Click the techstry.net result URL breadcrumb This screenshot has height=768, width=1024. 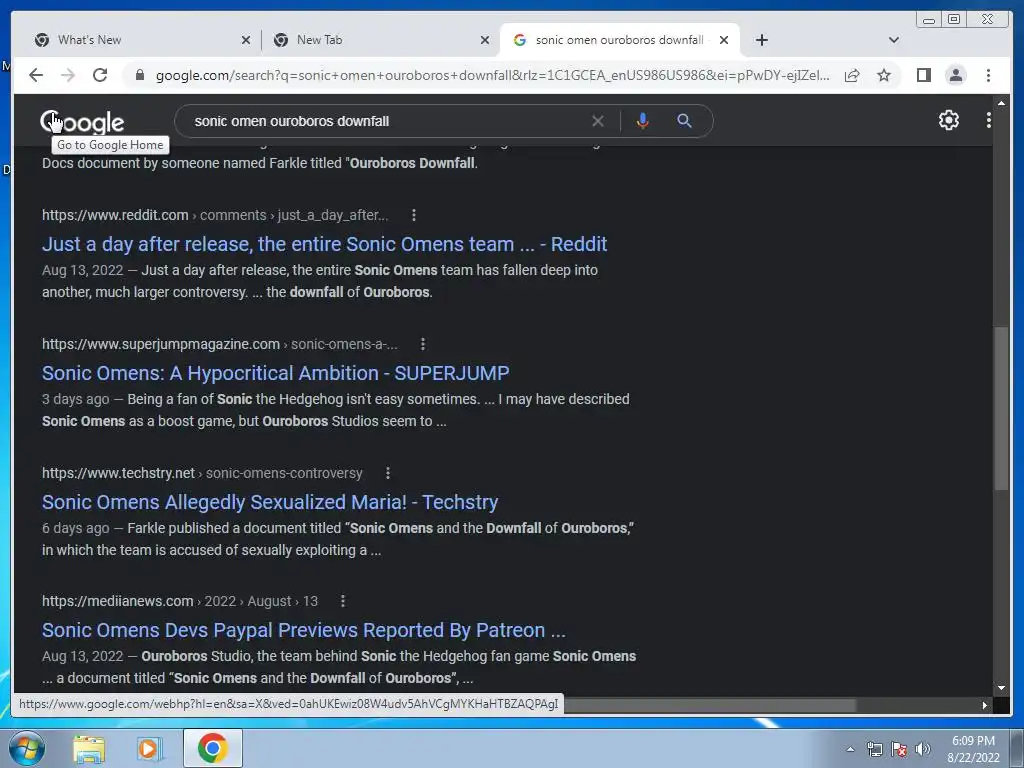point(202,473)
